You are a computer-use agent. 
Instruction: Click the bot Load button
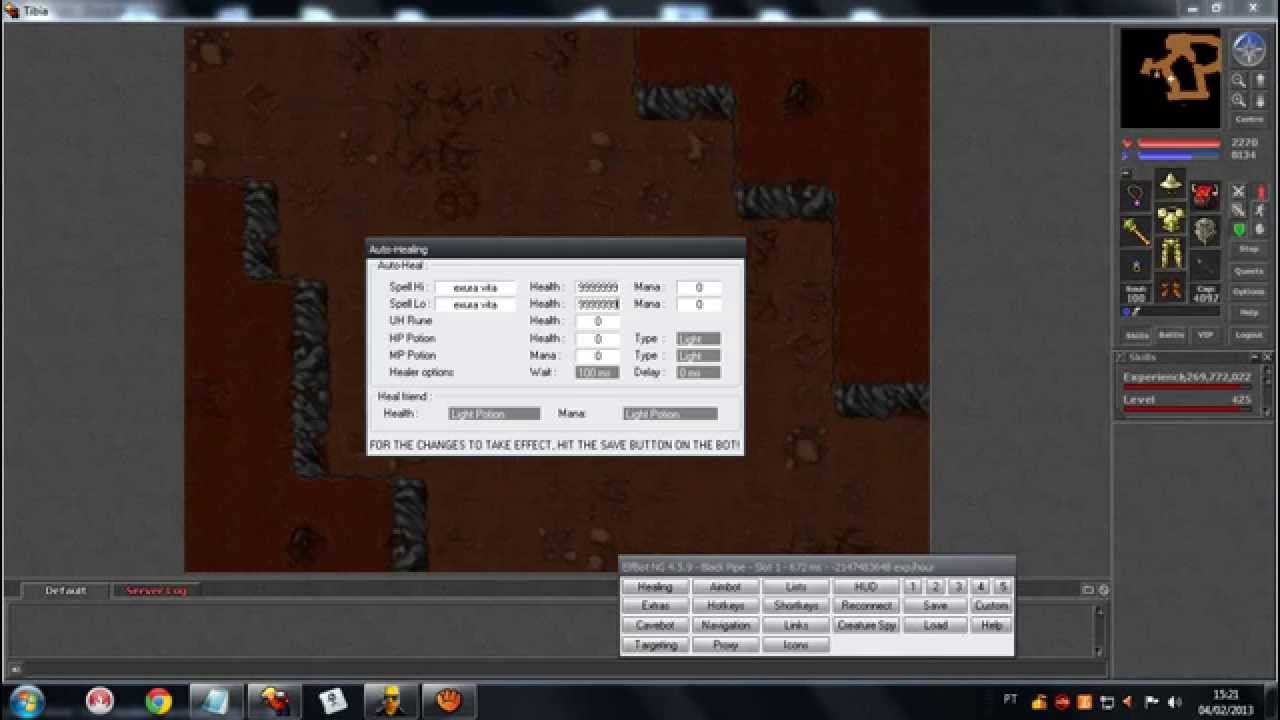935,625
